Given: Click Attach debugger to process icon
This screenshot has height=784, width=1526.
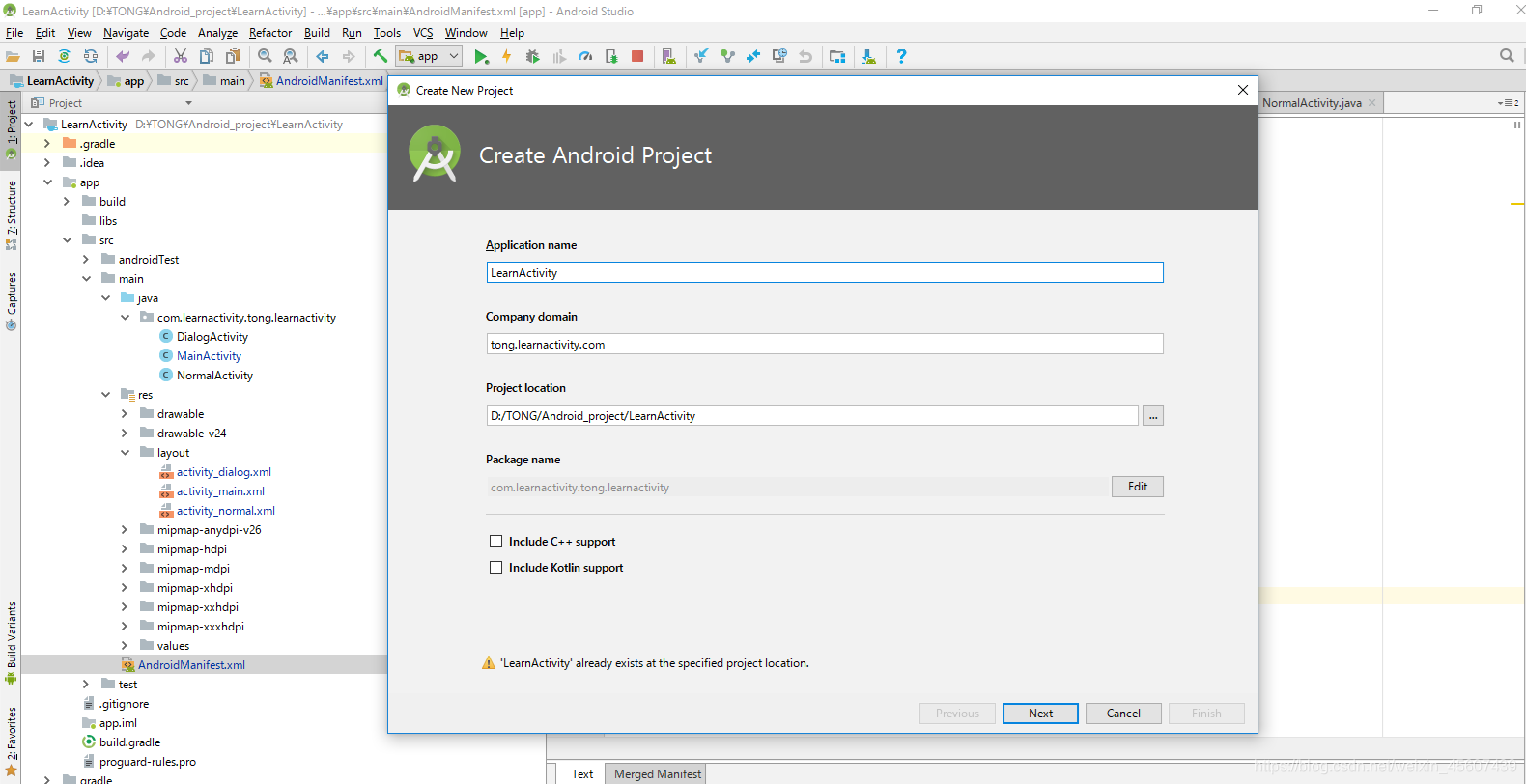Looking at the screenshot, I should (611, 57).
